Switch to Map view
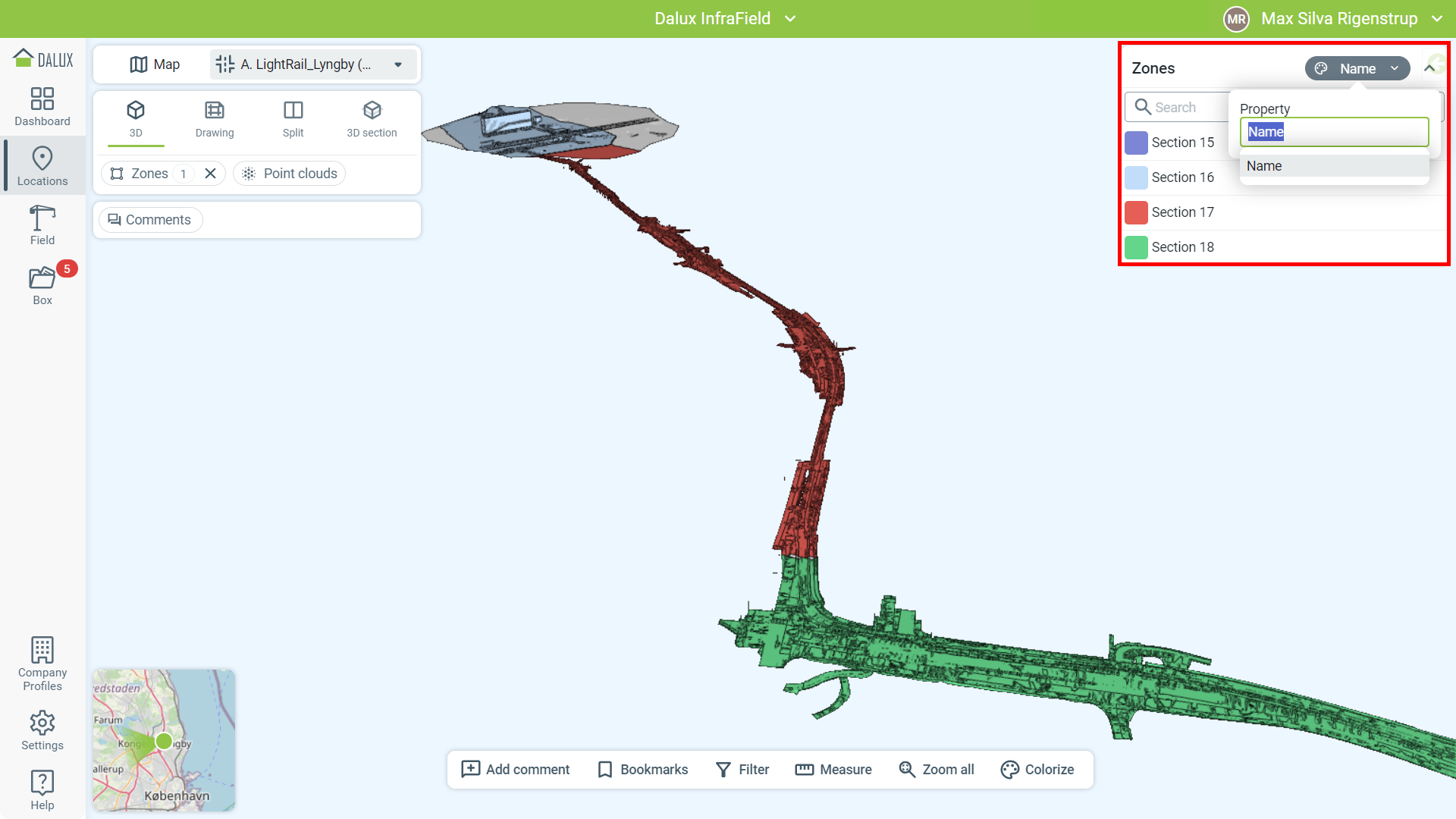1456x819 pixels. 155,64
